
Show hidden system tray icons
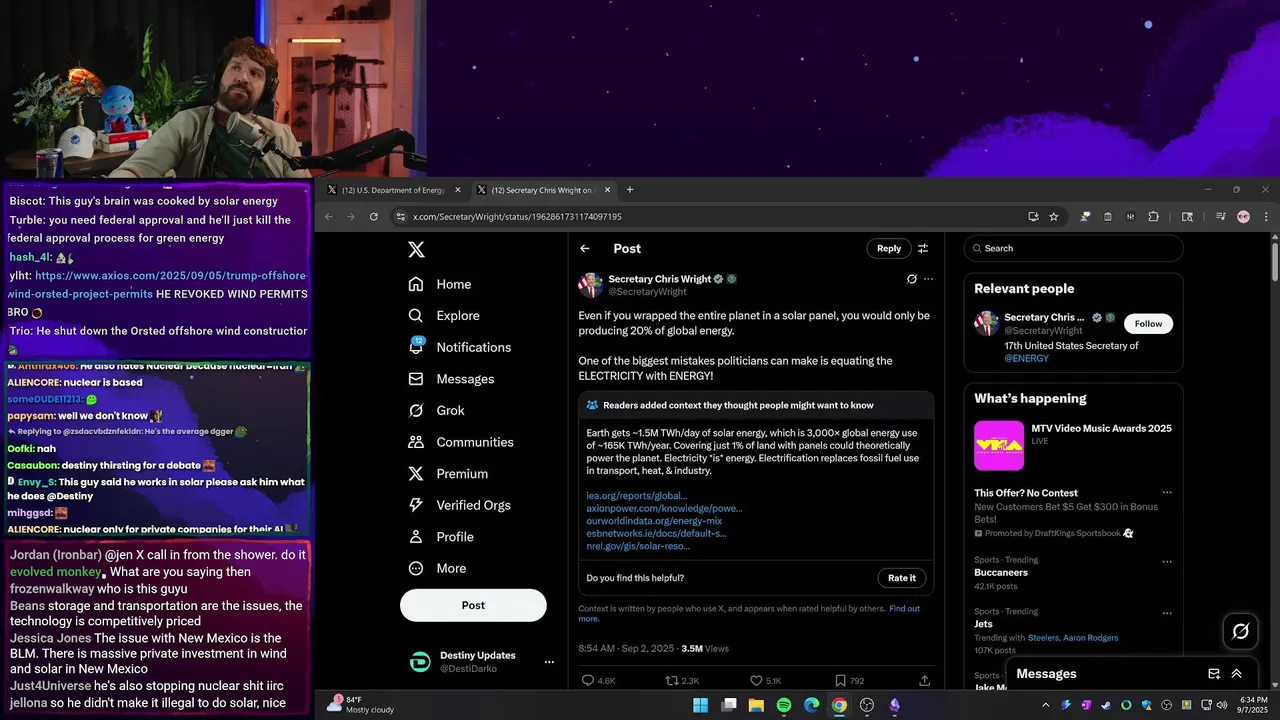point(1046,705)
